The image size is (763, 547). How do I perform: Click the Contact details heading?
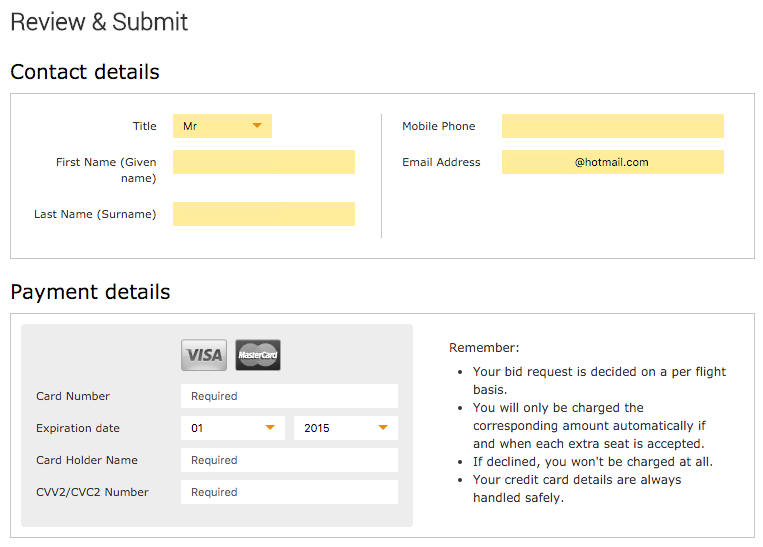(x=85, y=72)
